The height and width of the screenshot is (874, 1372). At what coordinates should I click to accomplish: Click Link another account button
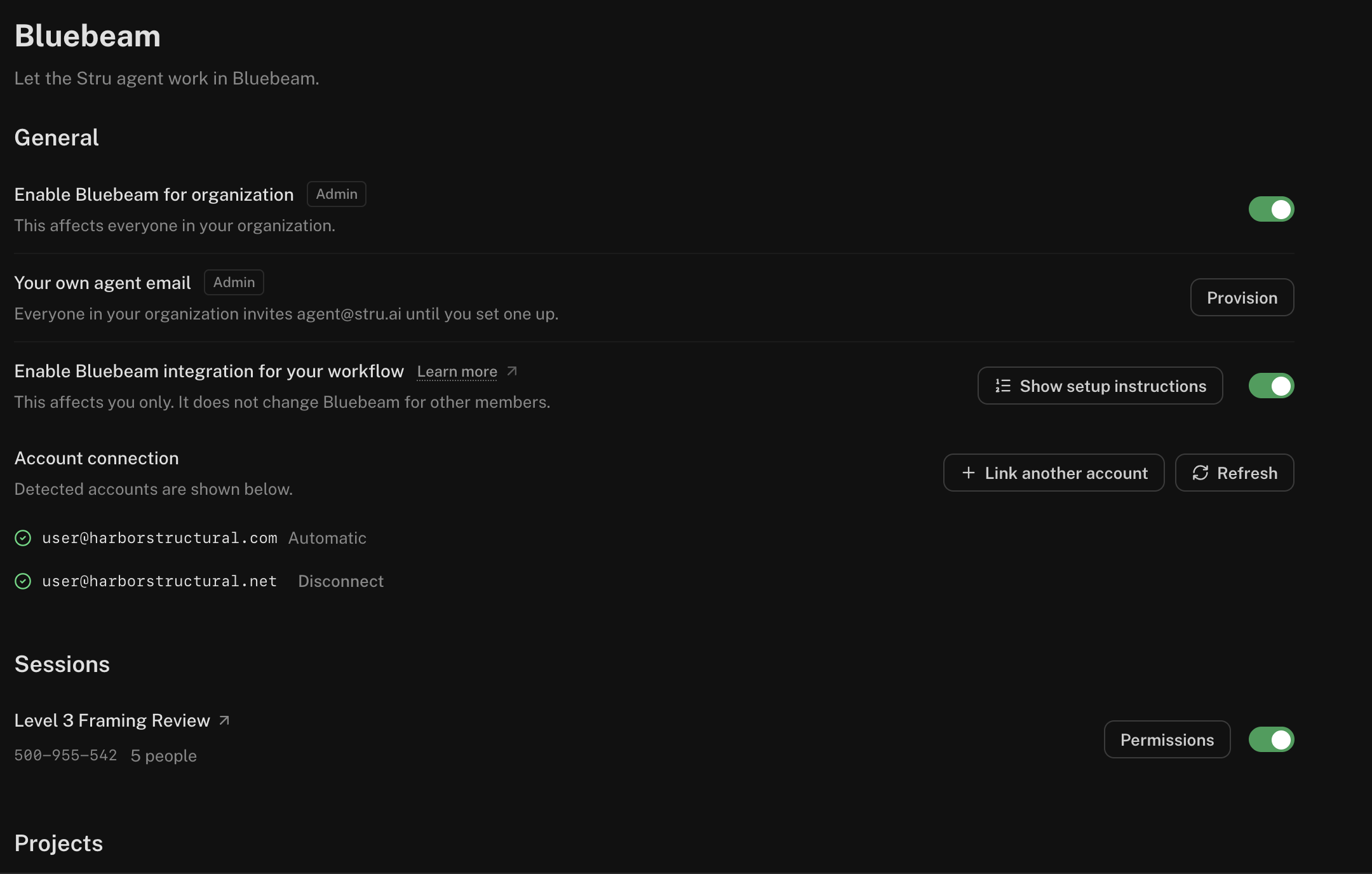[1054, 473]
